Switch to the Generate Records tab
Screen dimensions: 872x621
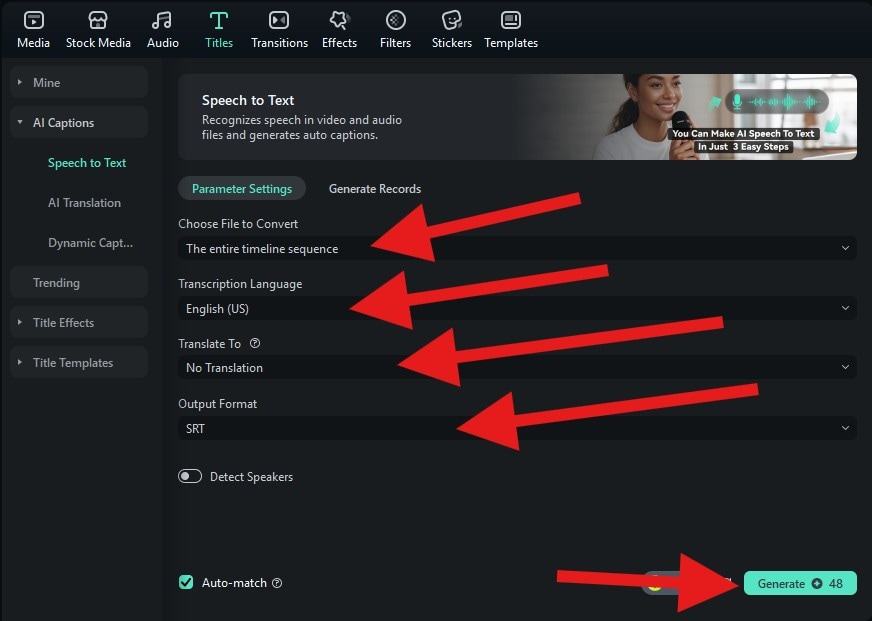[375, 188]
